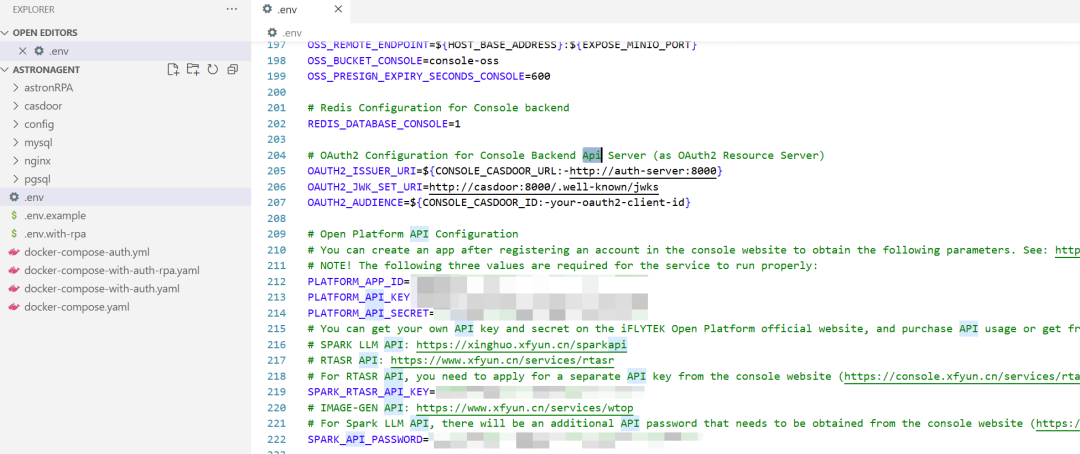
Task: Close .env in Open Editors list
Action: coord(23,51)
